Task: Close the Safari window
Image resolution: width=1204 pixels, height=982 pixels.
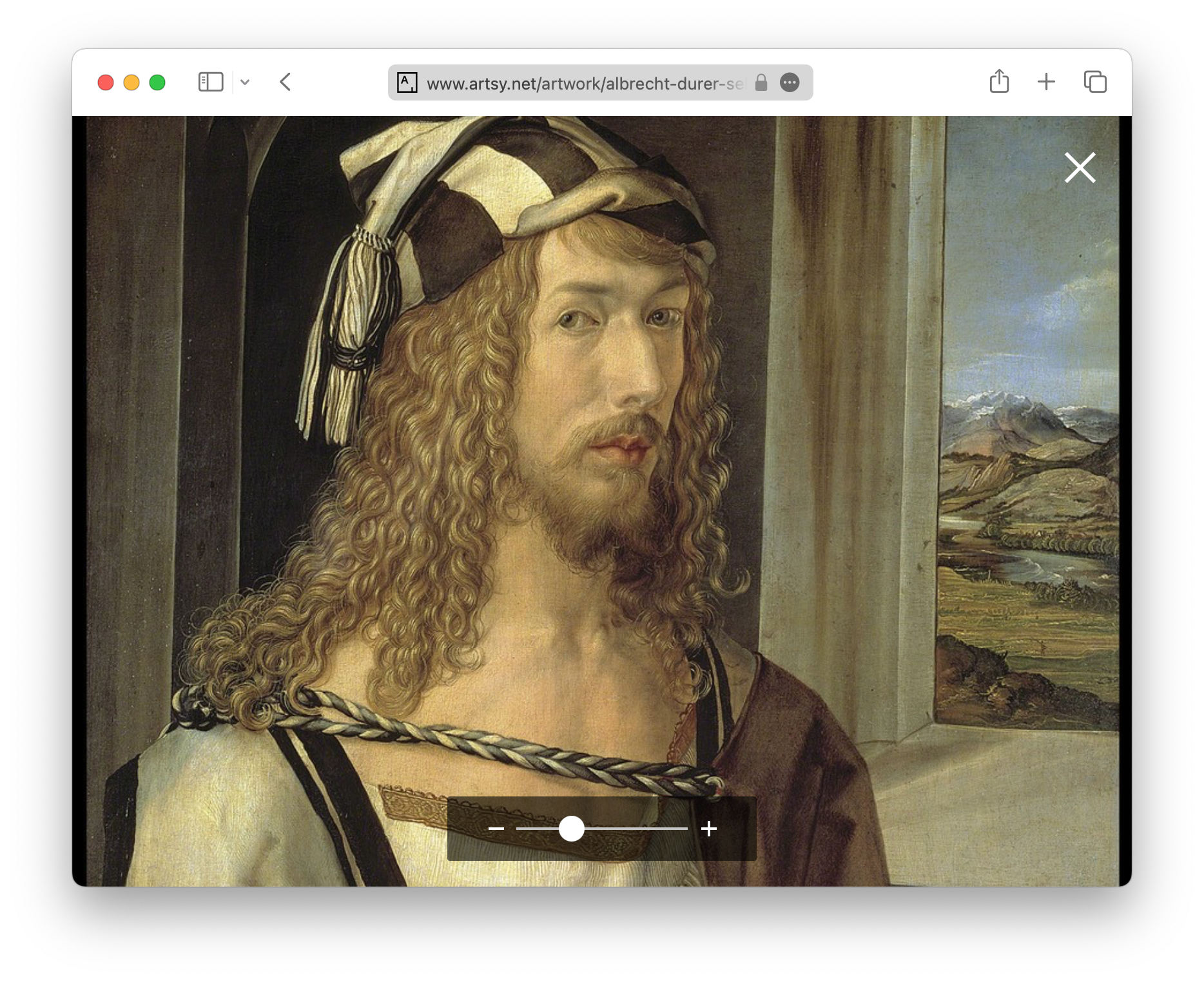Action: point(106,82)
